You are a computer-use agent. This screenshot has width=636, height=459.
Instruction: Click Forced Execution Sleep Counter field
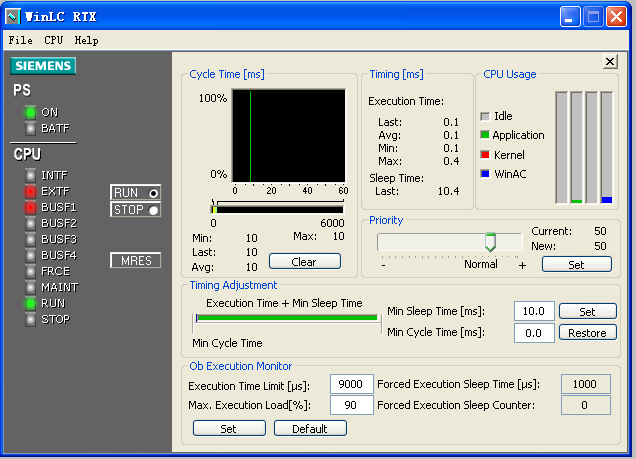coord(586,405)
